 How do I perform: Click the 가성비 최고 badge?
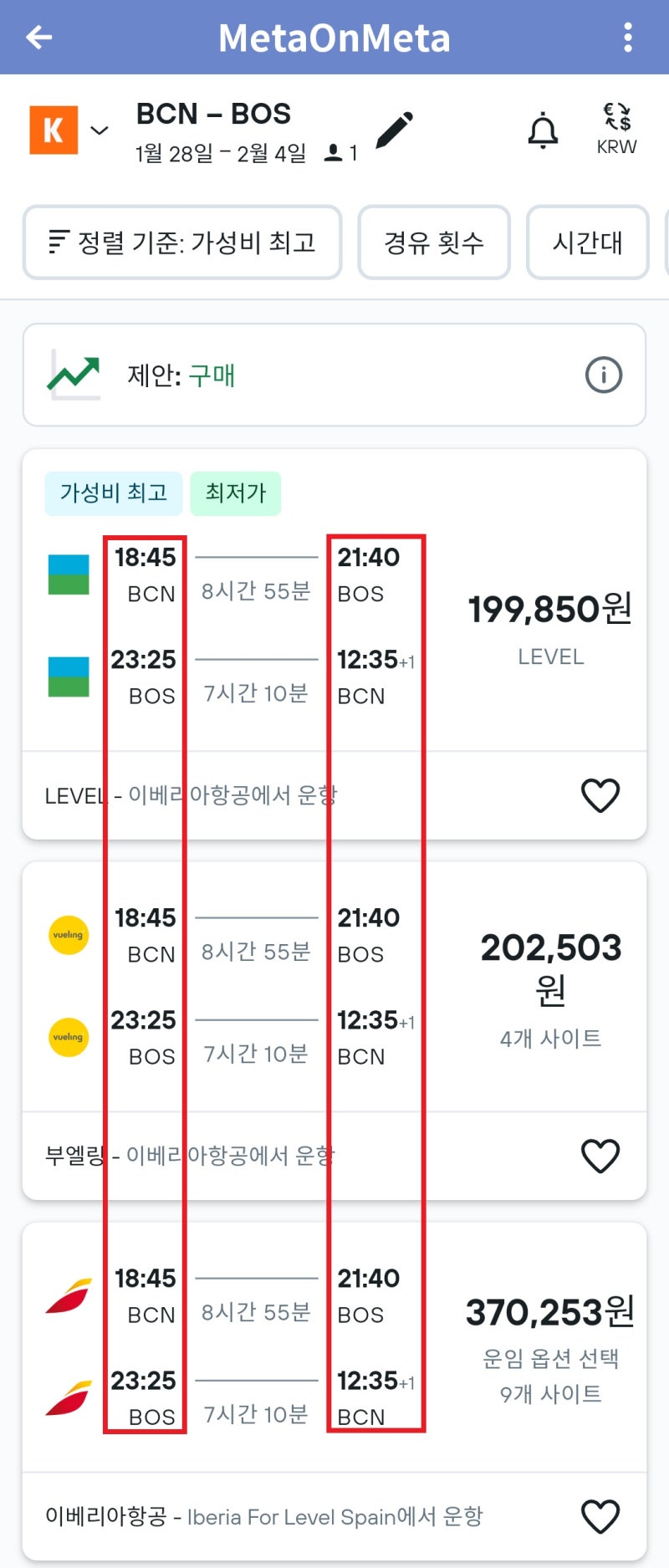tap(114, 493)
